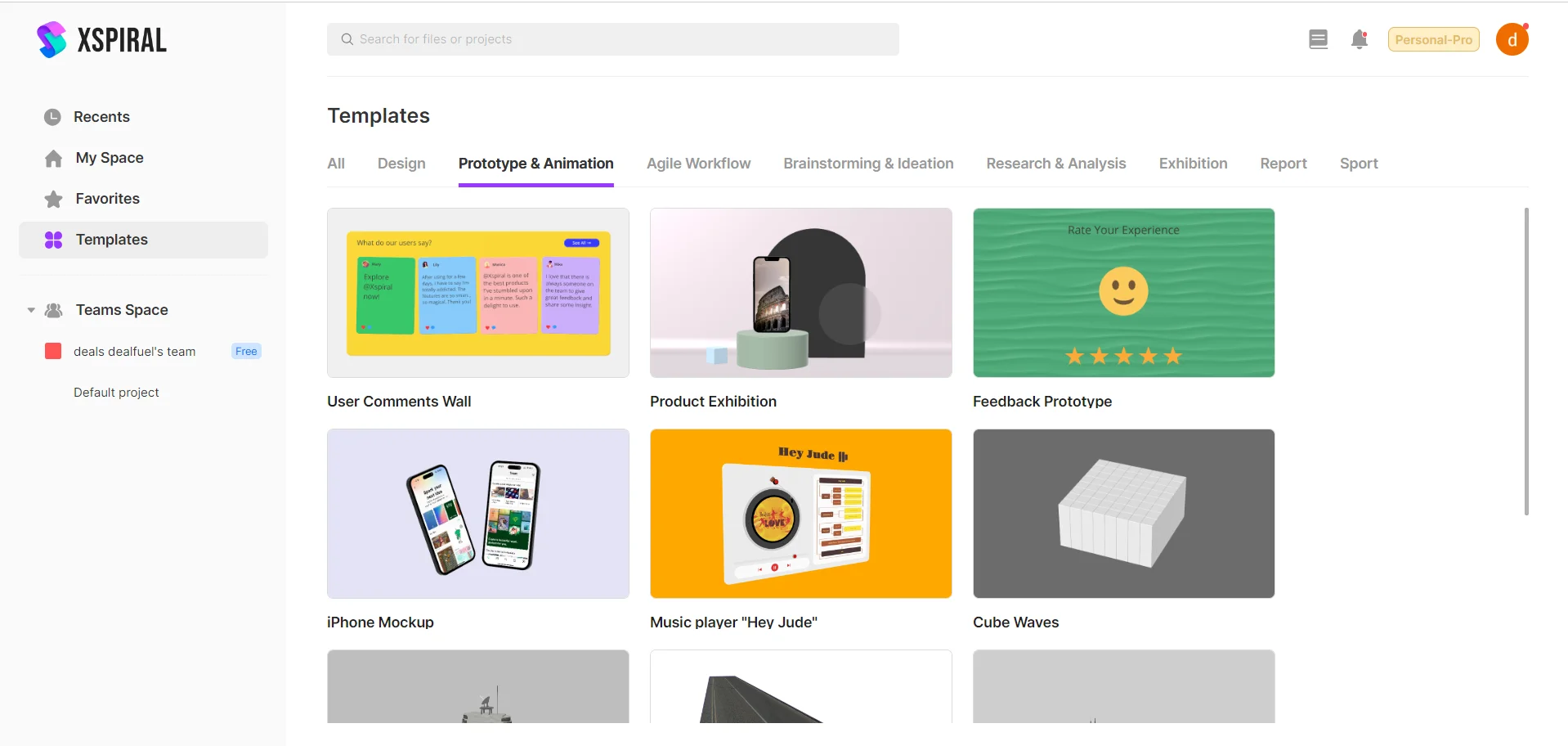Open the message list icon in header
The width and height of the screenshot is (1568, 746).
[1318, 39]
